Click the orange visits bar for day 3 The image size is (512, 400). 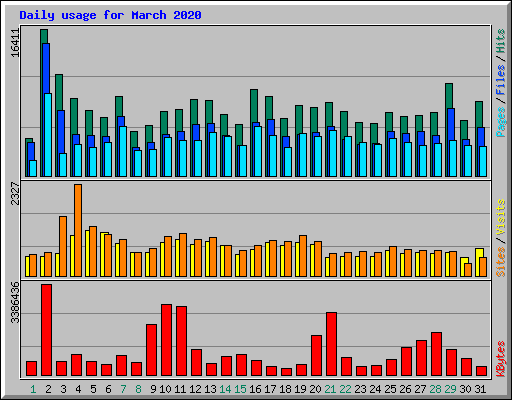pyautogui.click(x=63, y=246)
